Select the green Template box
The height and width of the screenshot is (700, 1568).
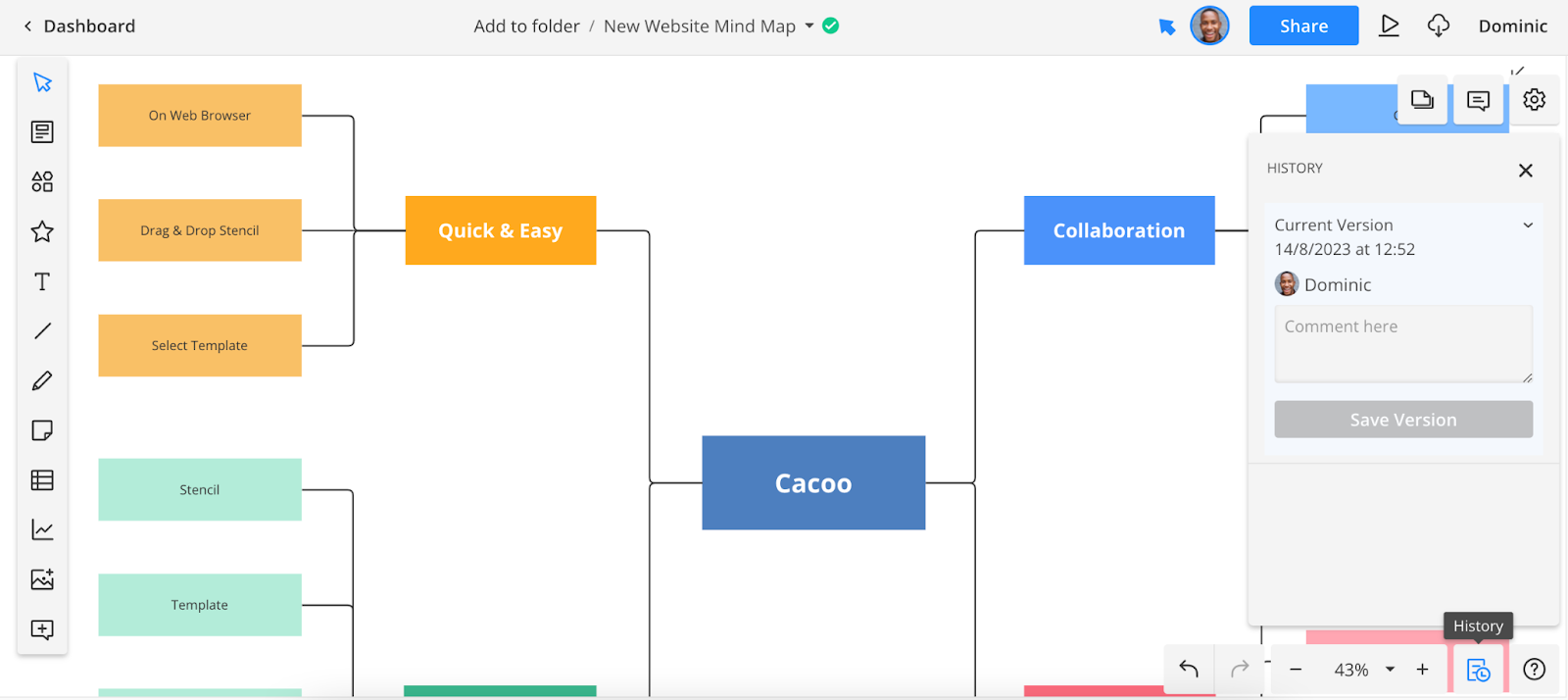point(200,605)
